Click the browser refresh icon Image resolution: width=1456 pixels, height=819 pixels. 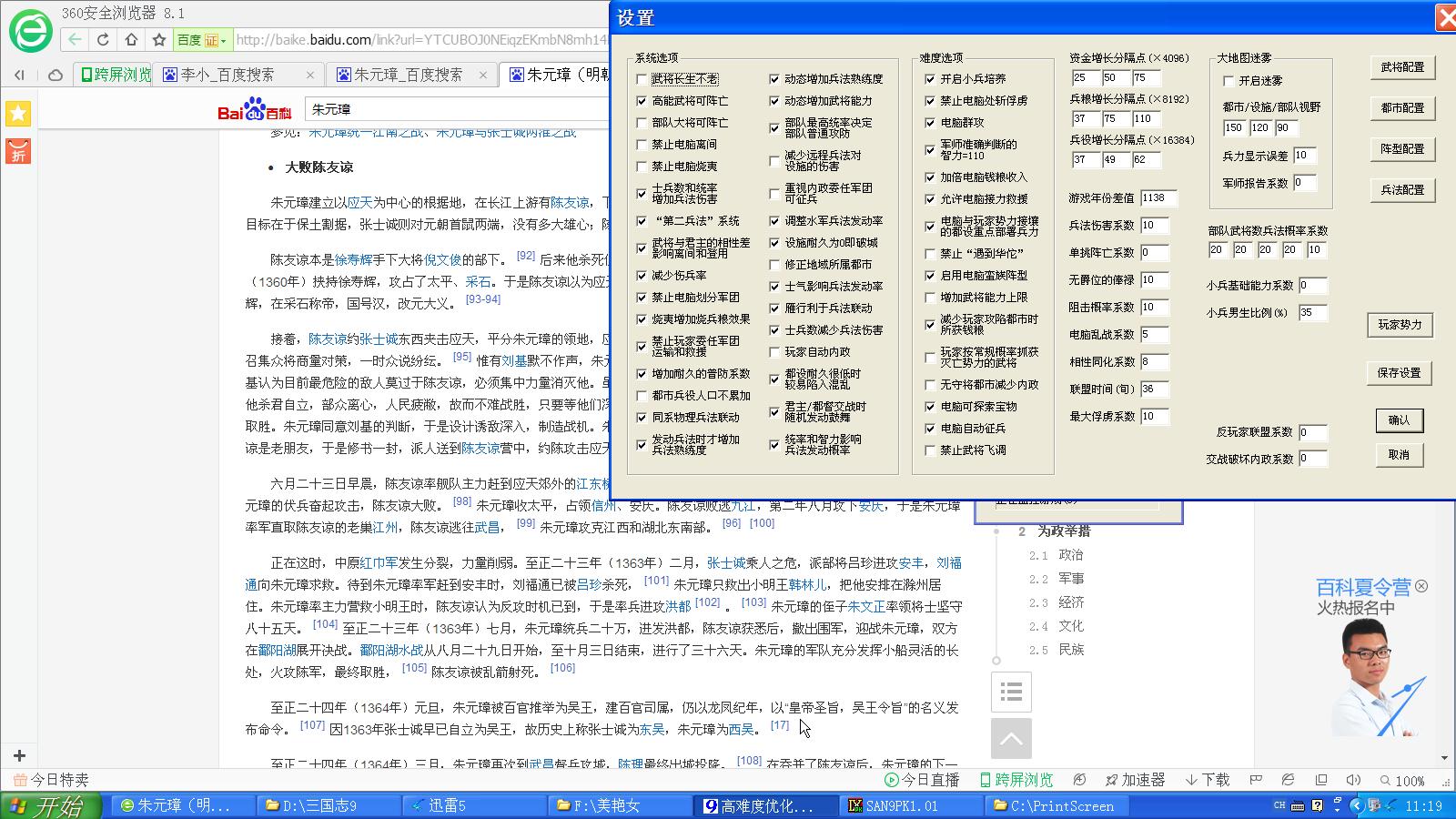tap(103, 40)
